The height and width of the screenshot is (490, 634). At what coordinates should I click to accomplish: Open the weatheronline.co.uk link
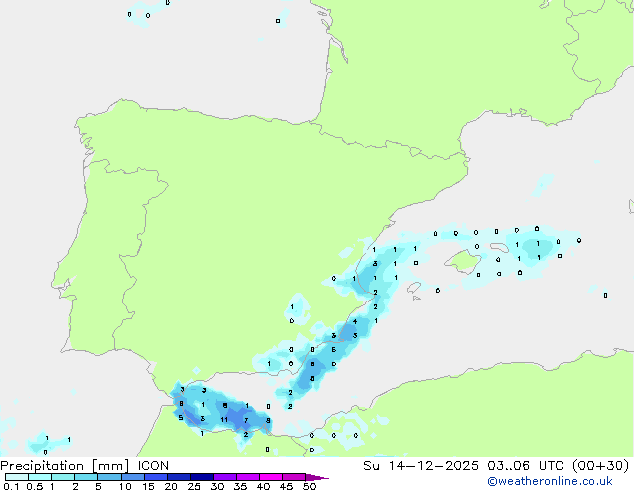point(550,481)
